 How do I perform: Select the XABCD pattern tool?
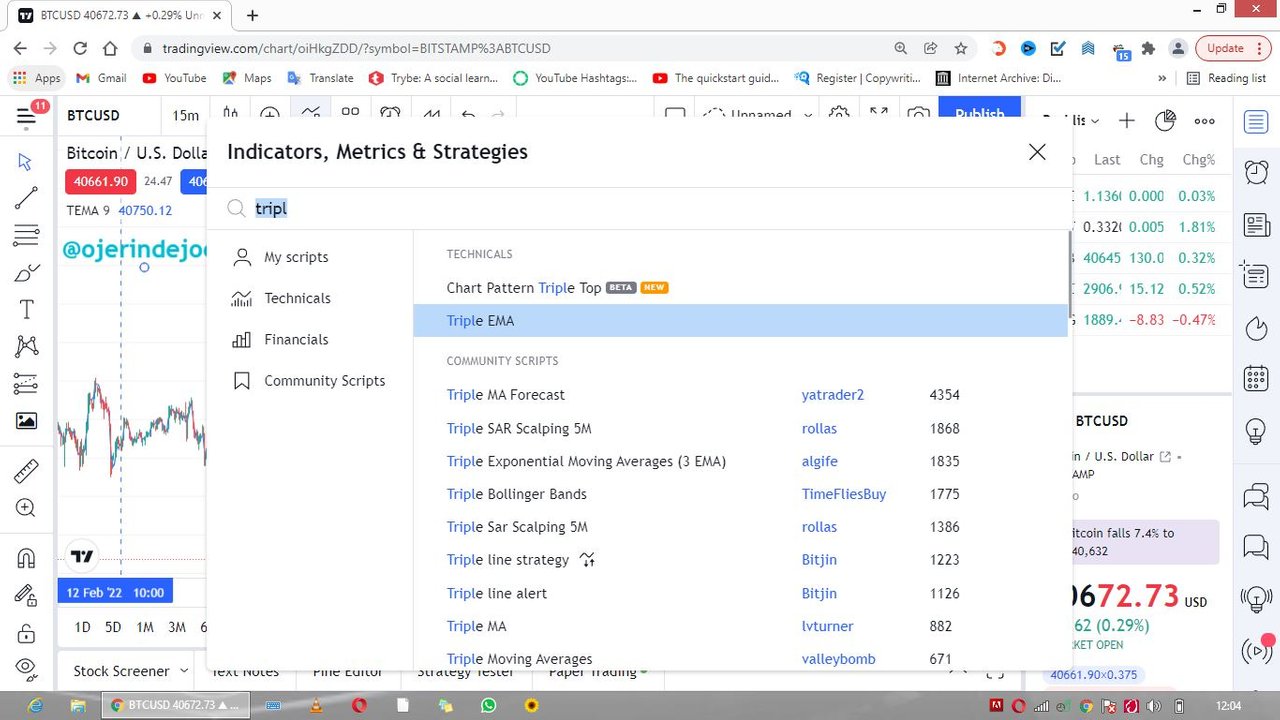pos(26,347)
